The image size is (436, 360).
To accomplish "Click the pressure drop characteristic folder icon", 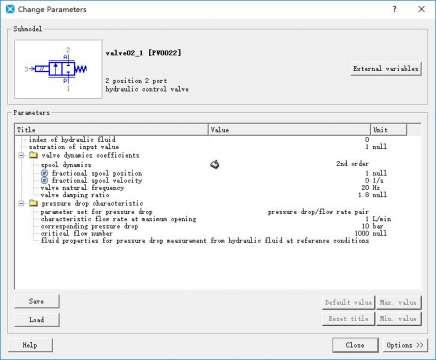I will pos(33,203).
